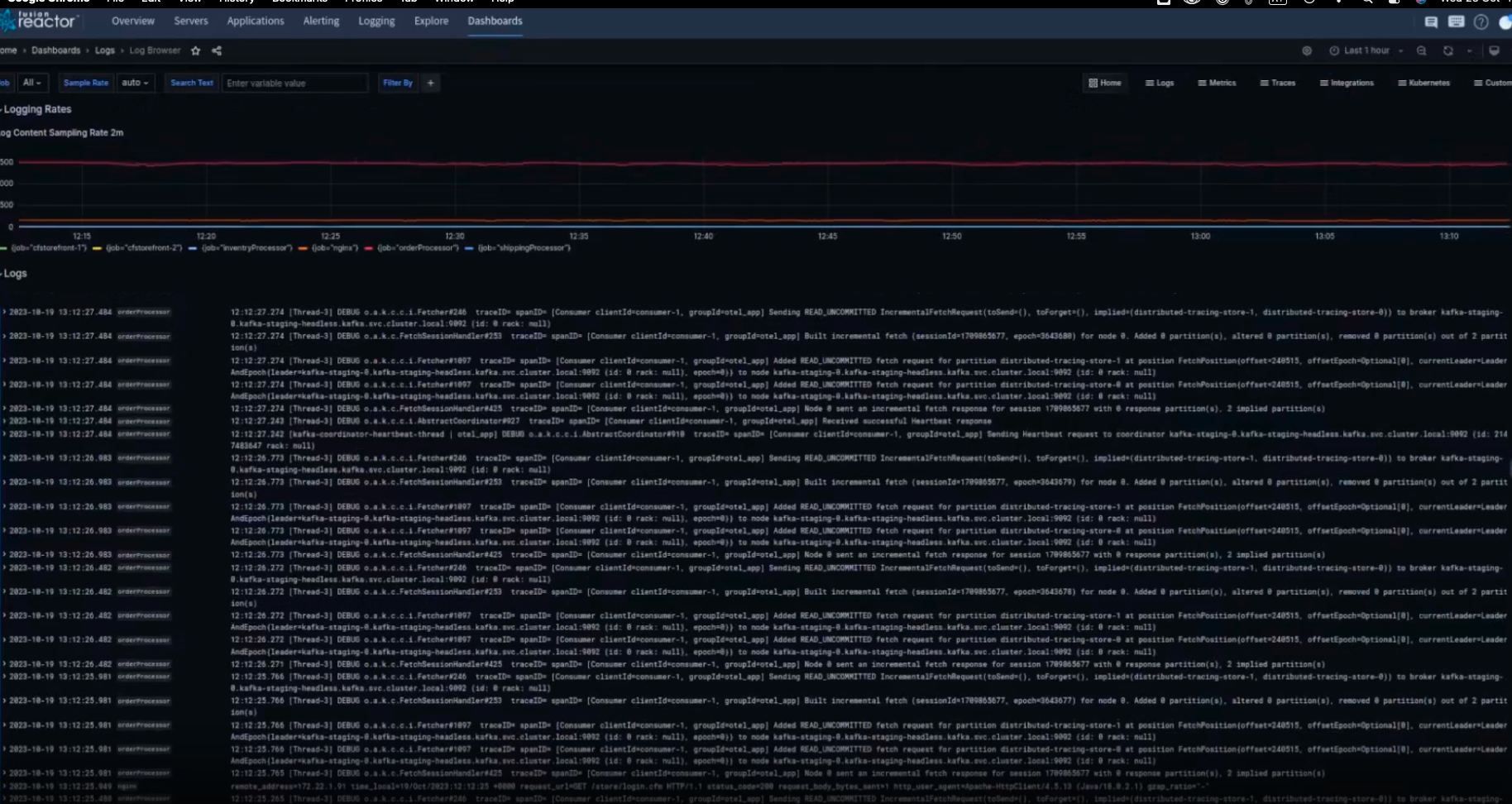Mark Log Browser dashboard as favorite star
The image size is (1512, 804).
(195, 50)
